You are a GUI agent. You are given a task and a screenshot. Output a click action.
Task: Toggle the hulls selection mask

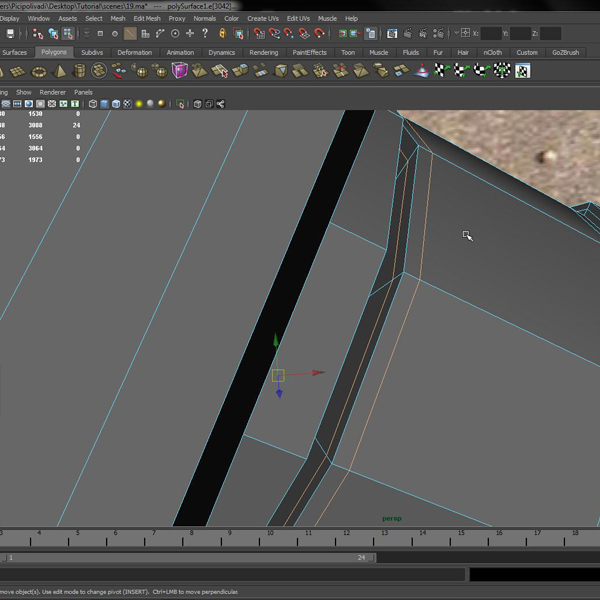[160, 34]
